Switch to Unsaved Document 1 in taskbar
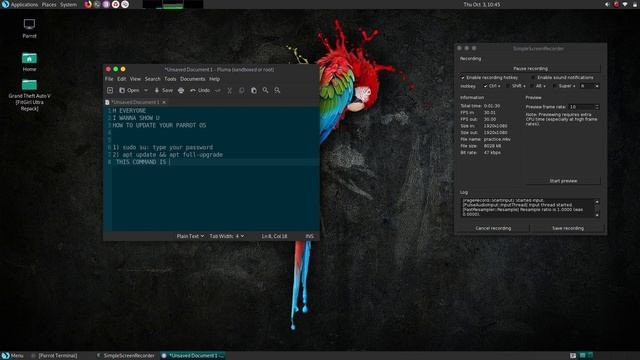 tap(193, 356)
